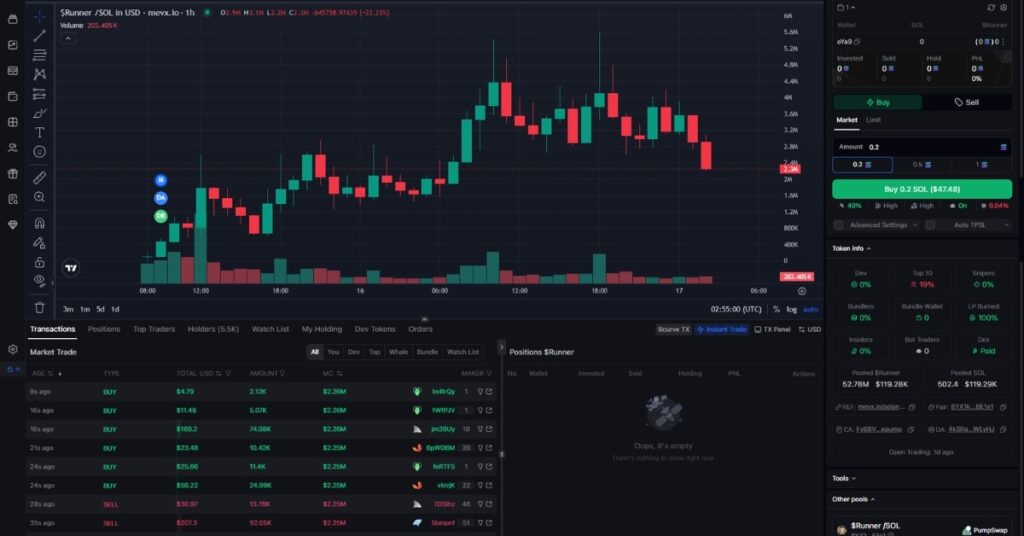
Task: Open the horizontal lines tool group
Action: pos(39,55)
